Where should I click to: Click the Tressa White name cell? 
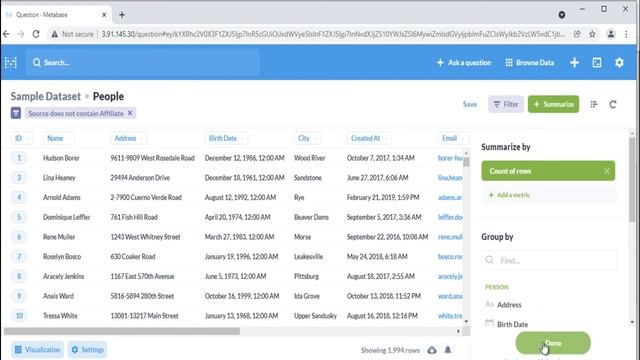click(60, 316)
